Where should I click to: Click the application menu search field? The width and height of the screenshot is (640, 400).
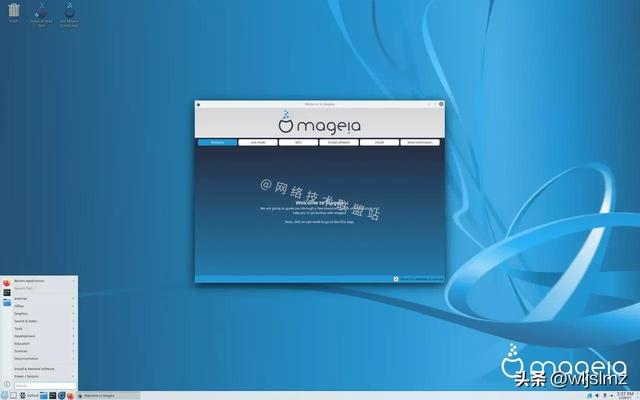tap(45, 385)
